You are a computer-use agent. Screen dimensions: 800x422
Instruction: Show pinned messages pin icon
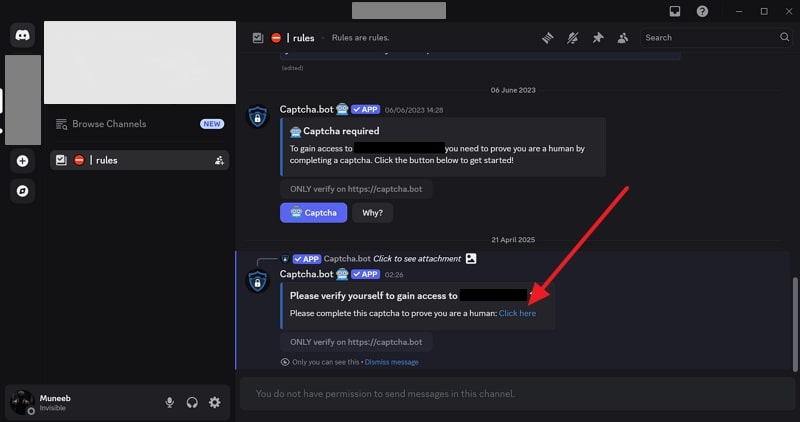pos(597,38)
